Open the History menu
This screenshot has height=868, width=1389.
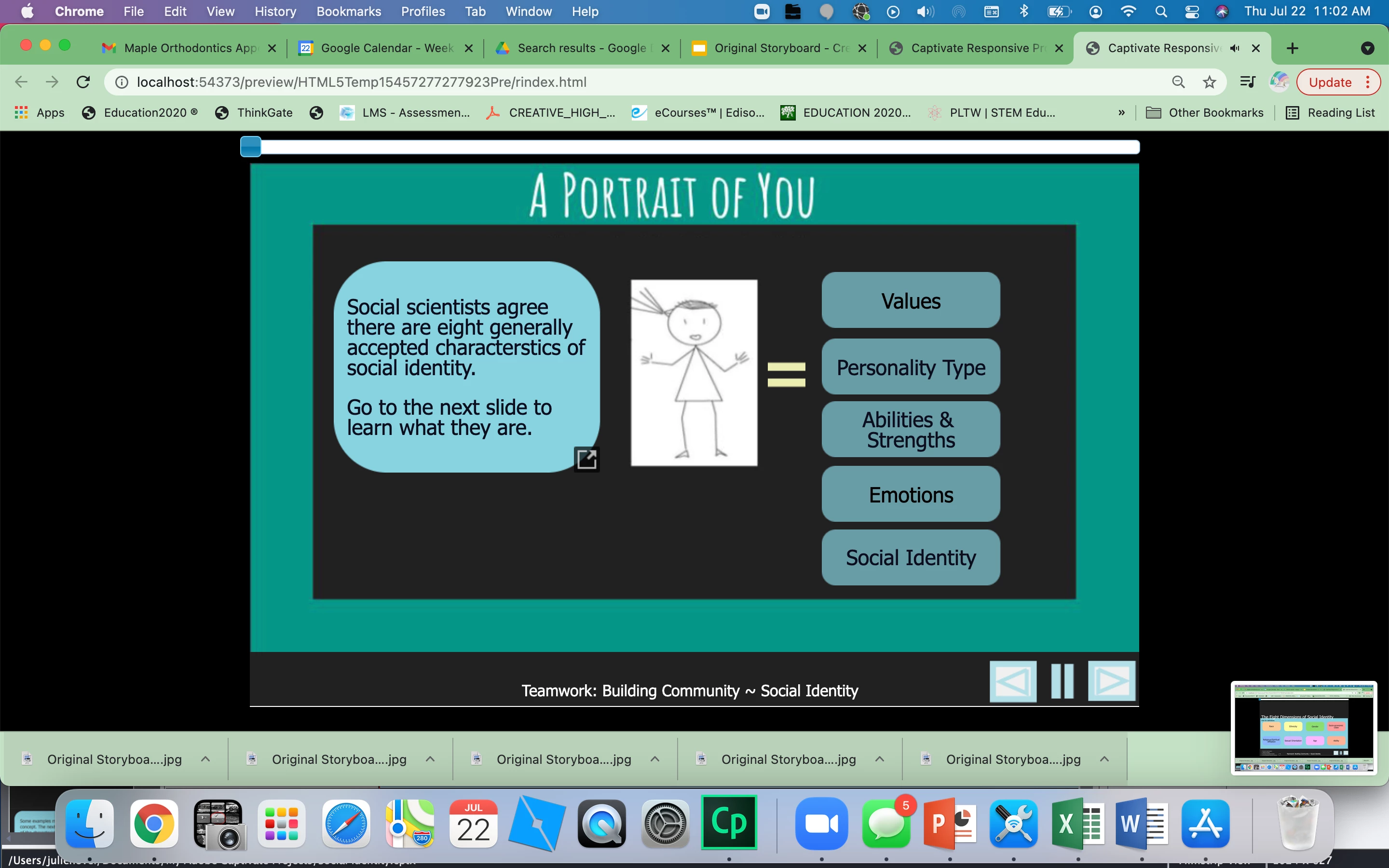(275, 12)
